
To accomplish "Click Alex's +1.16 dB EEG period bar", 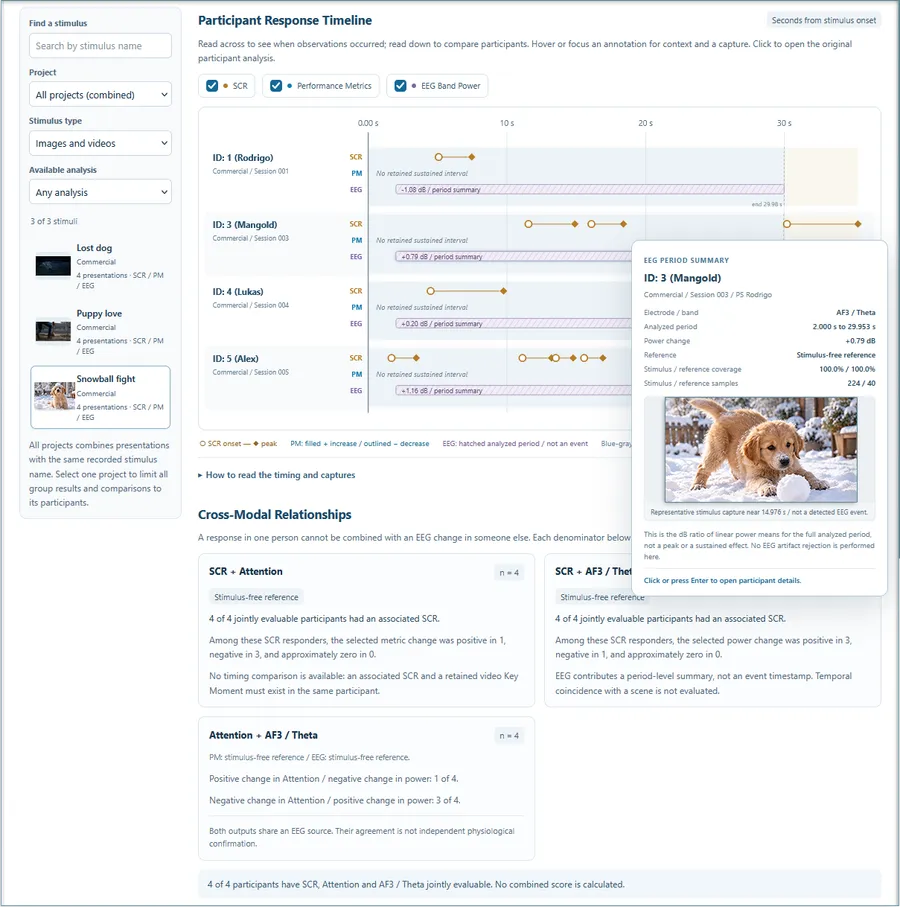I will pyautogui.click(x=513, y=390).
